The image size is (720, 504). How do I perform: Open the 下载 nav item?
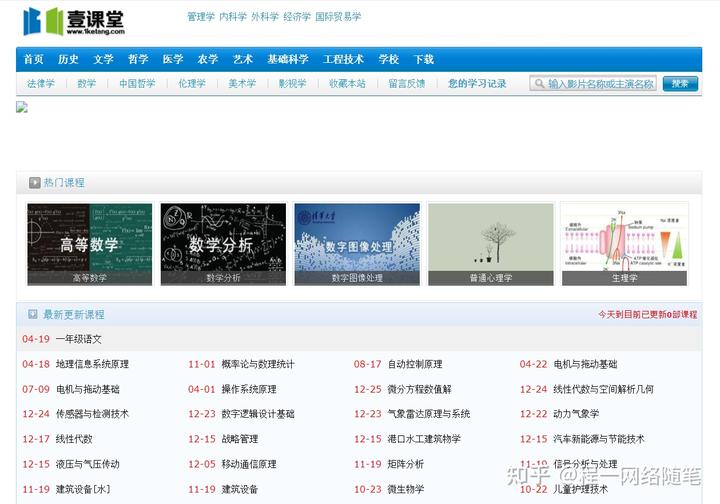(x=423, y=59)
